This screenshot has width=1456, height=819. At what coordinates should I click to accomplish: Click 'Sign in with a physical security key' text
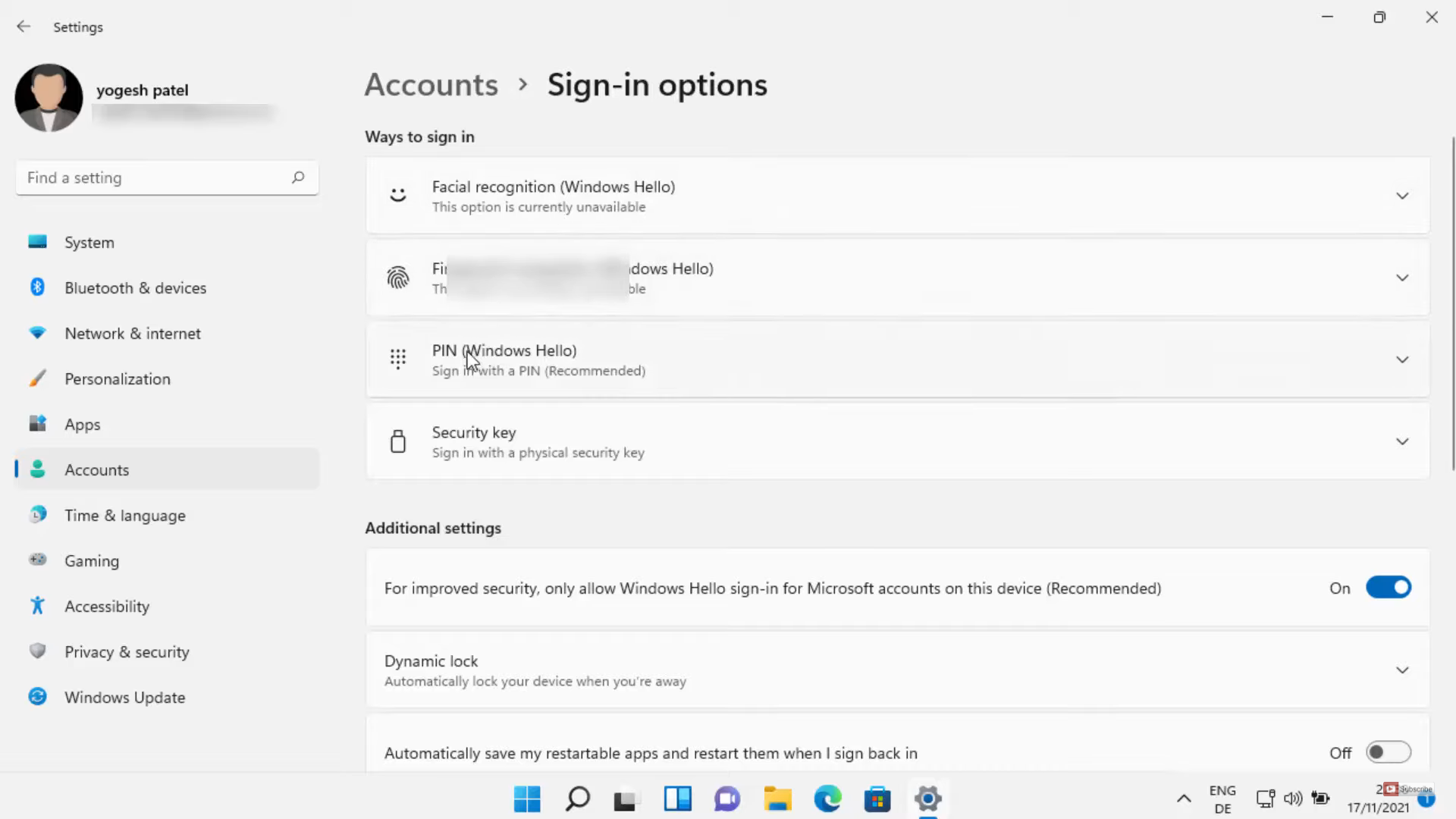(538, 453)
